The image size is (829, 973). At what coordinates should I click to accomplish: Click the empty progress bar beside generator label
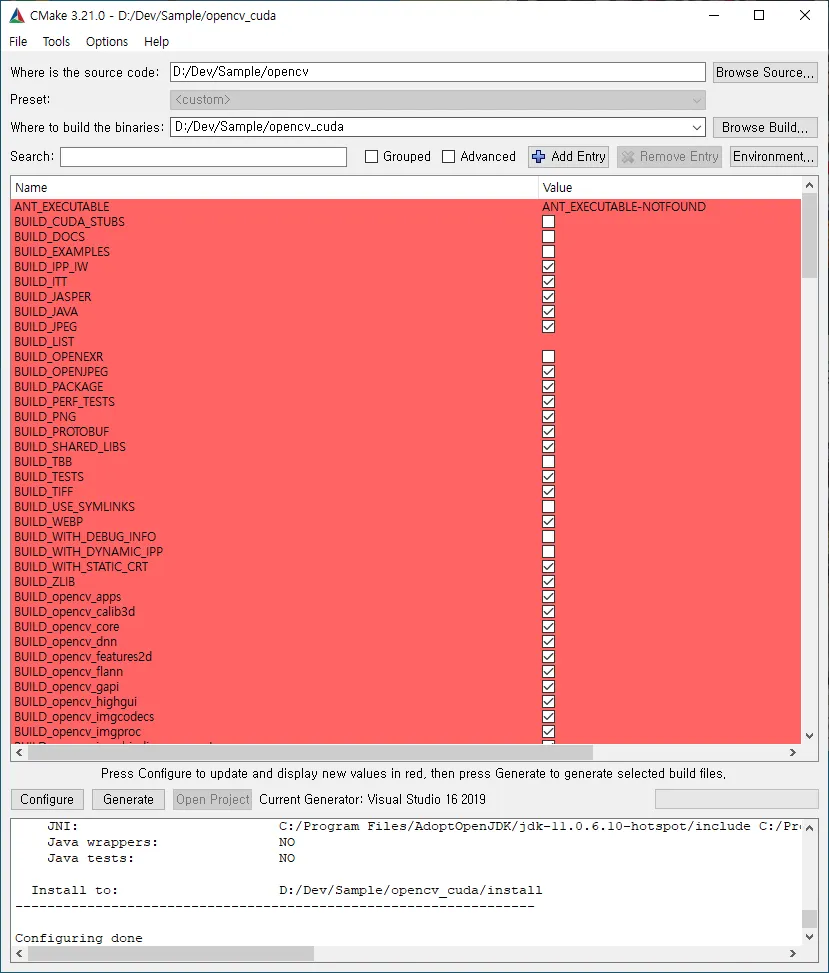tap(737, 799)
